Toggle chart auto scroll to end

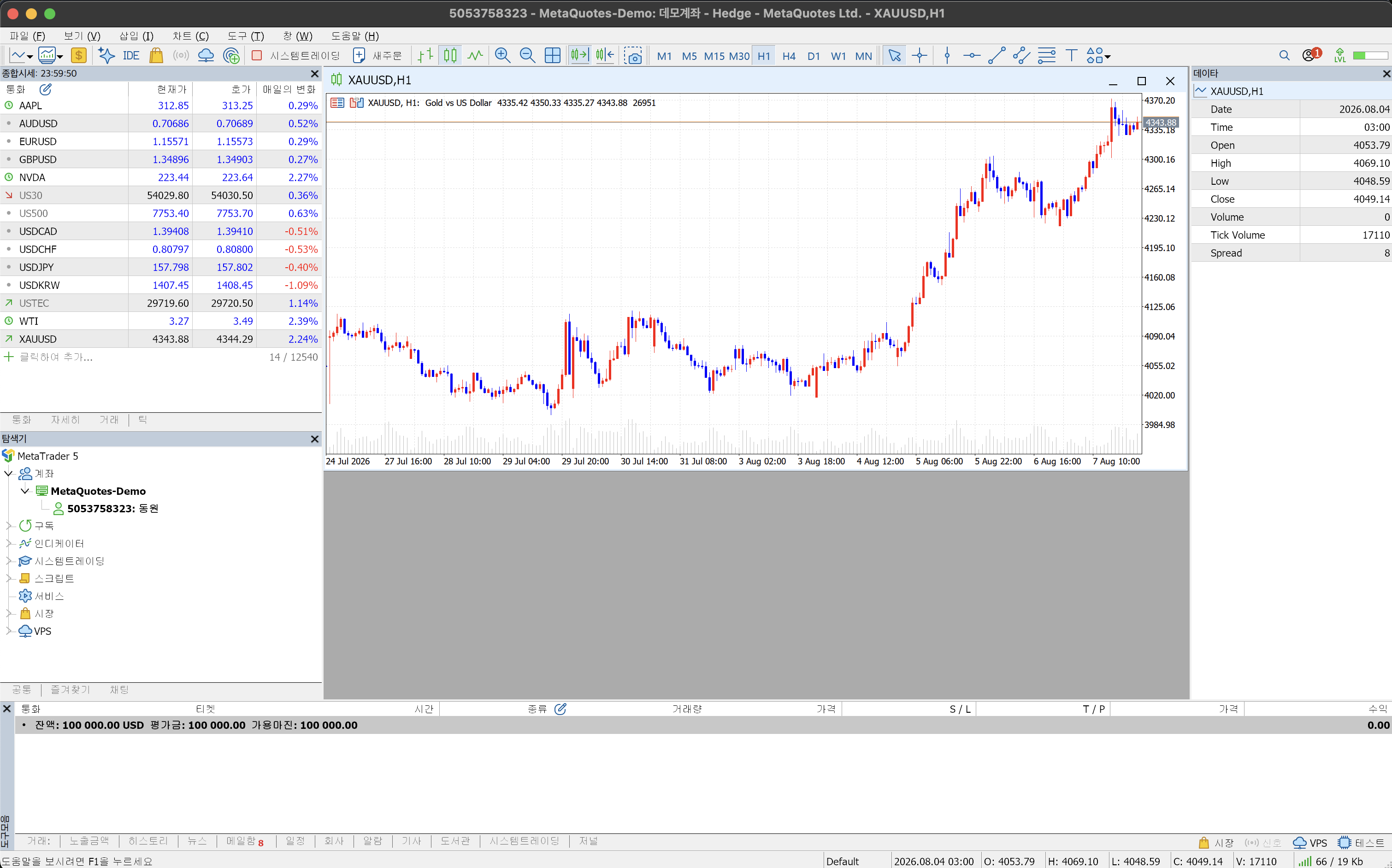579,56
